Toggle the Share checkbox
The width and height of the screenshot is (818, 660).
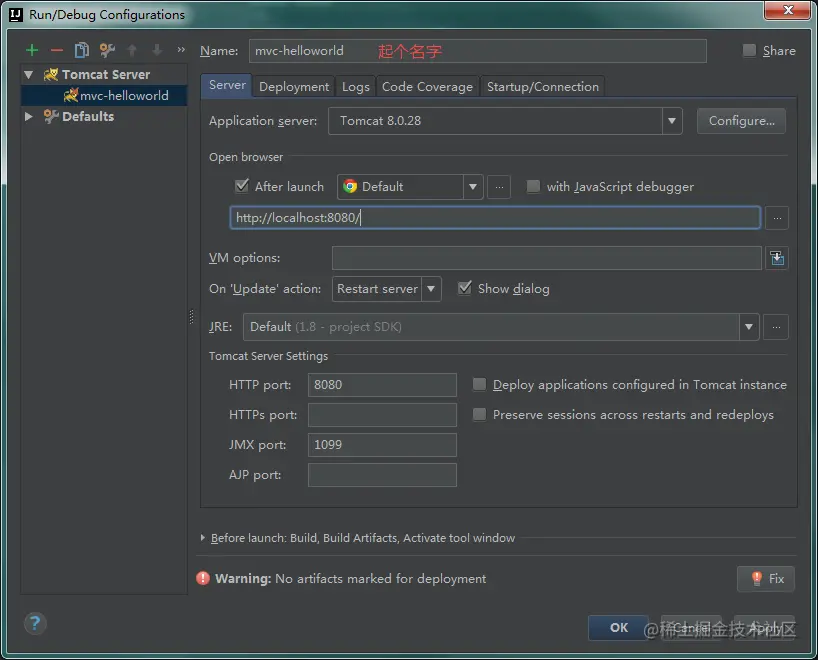749,51
